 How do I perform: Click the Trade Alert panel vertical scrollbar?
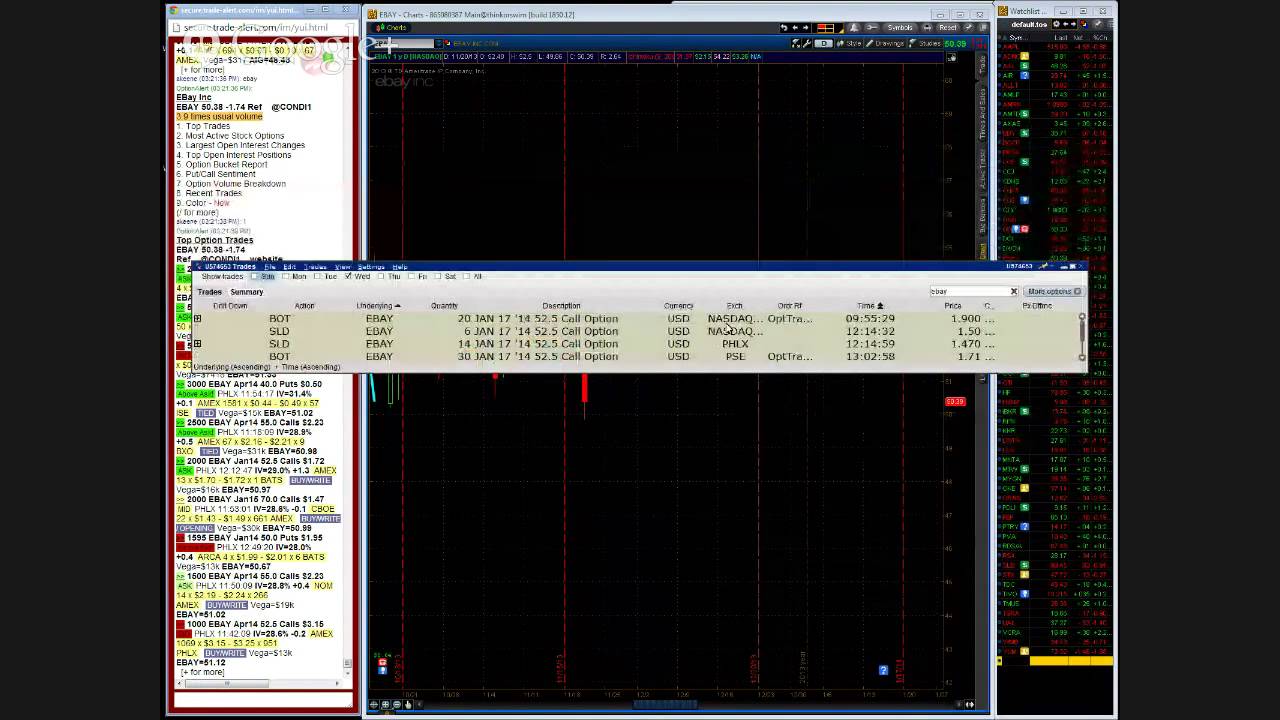348,360
